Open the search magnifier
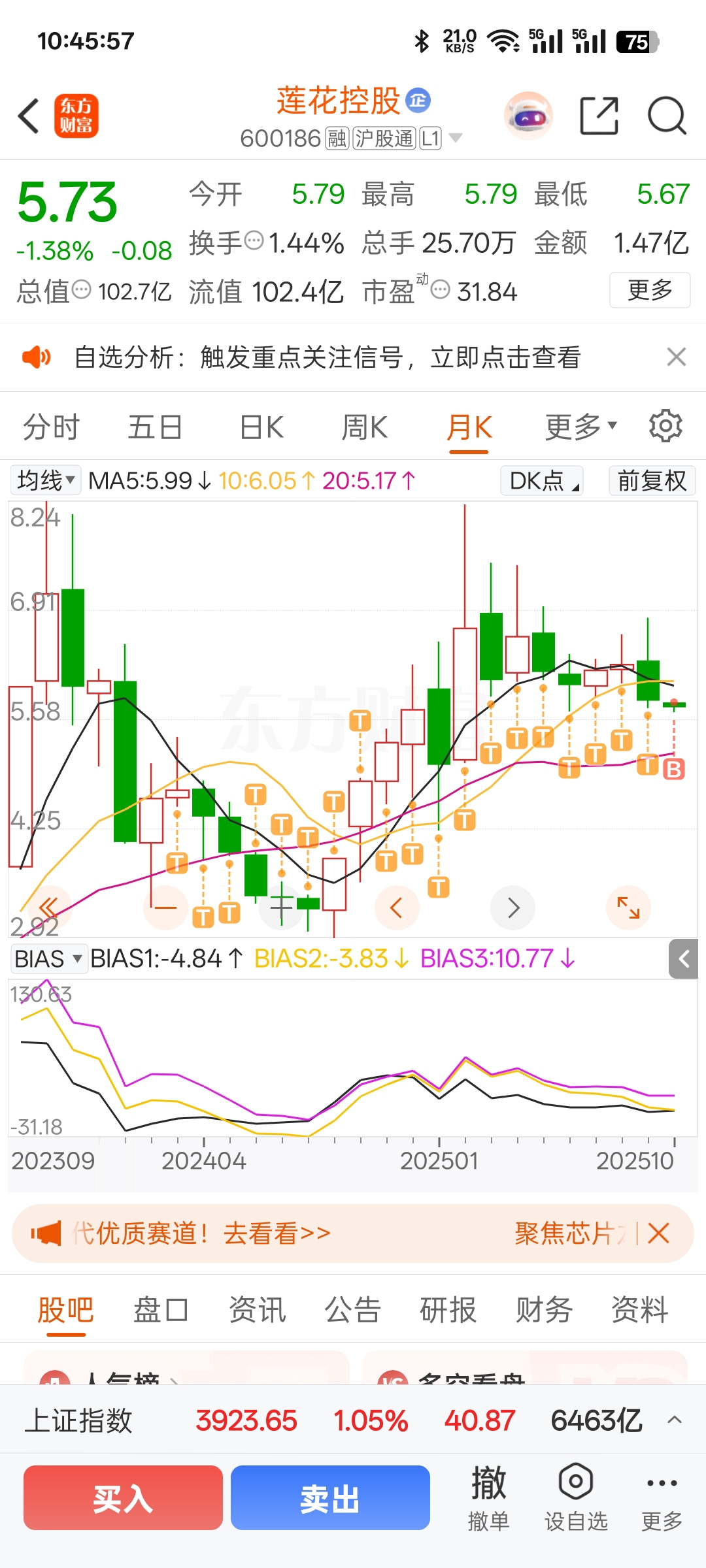 click(666, 116)
